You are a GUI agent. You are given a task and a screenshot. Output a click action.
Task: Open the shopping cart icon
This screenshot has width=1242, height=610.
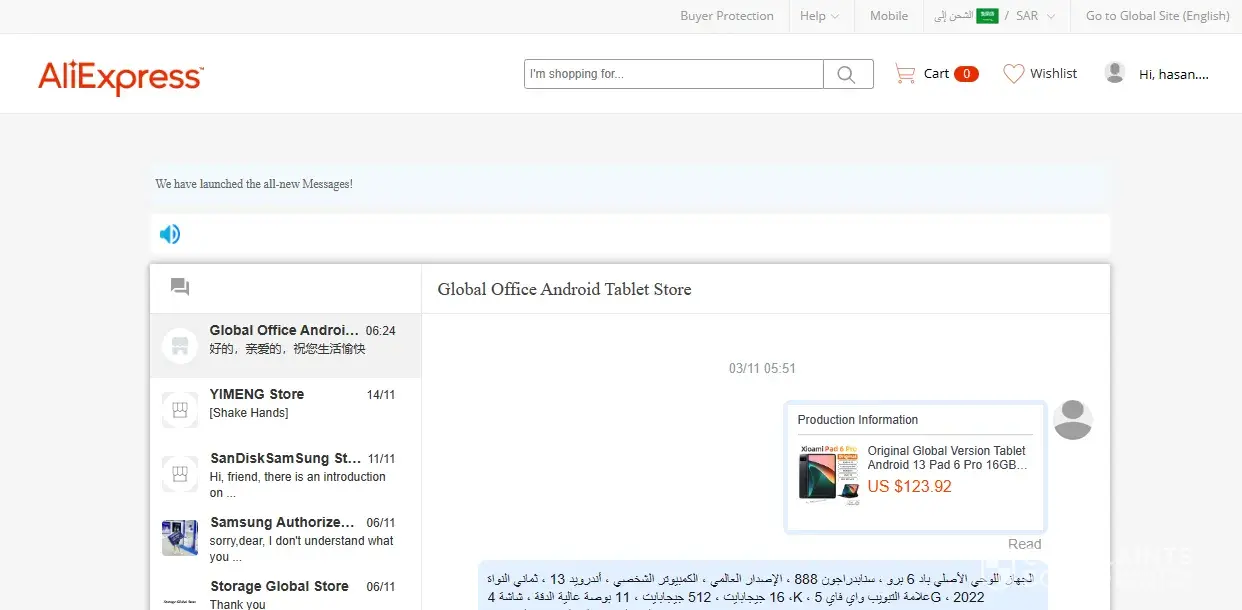(904, 74)
